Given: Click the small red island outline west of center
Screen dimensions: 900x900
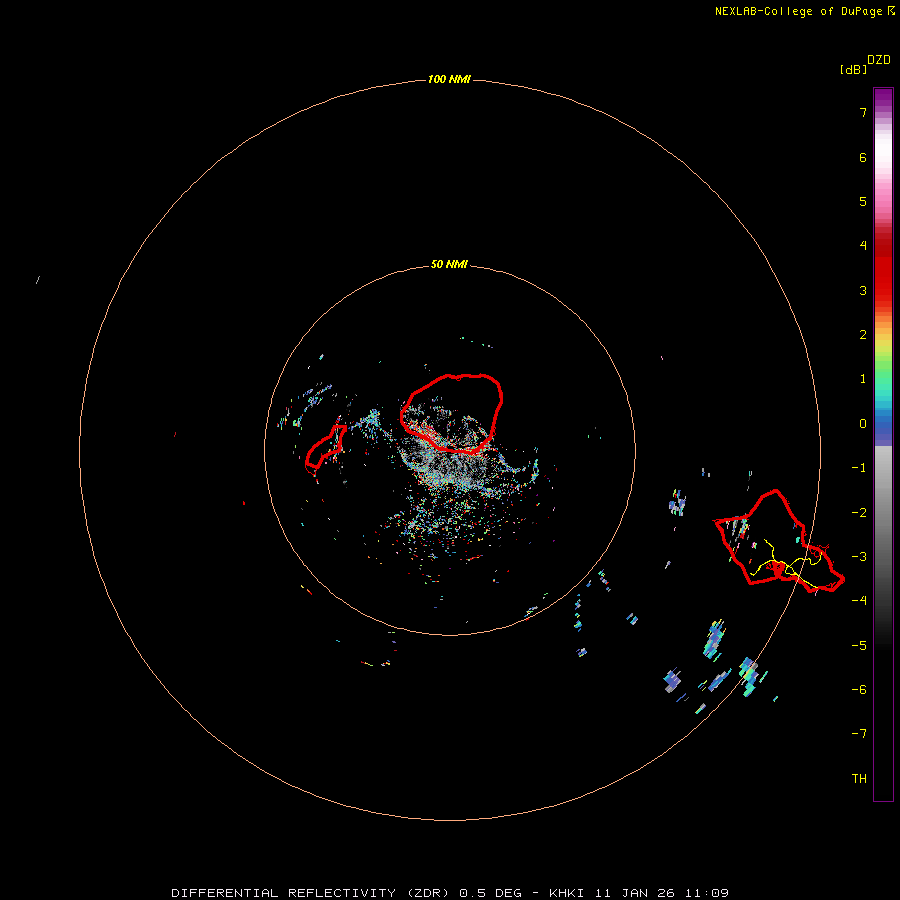Looking at the screenshot, I should [x=326, y=447].
